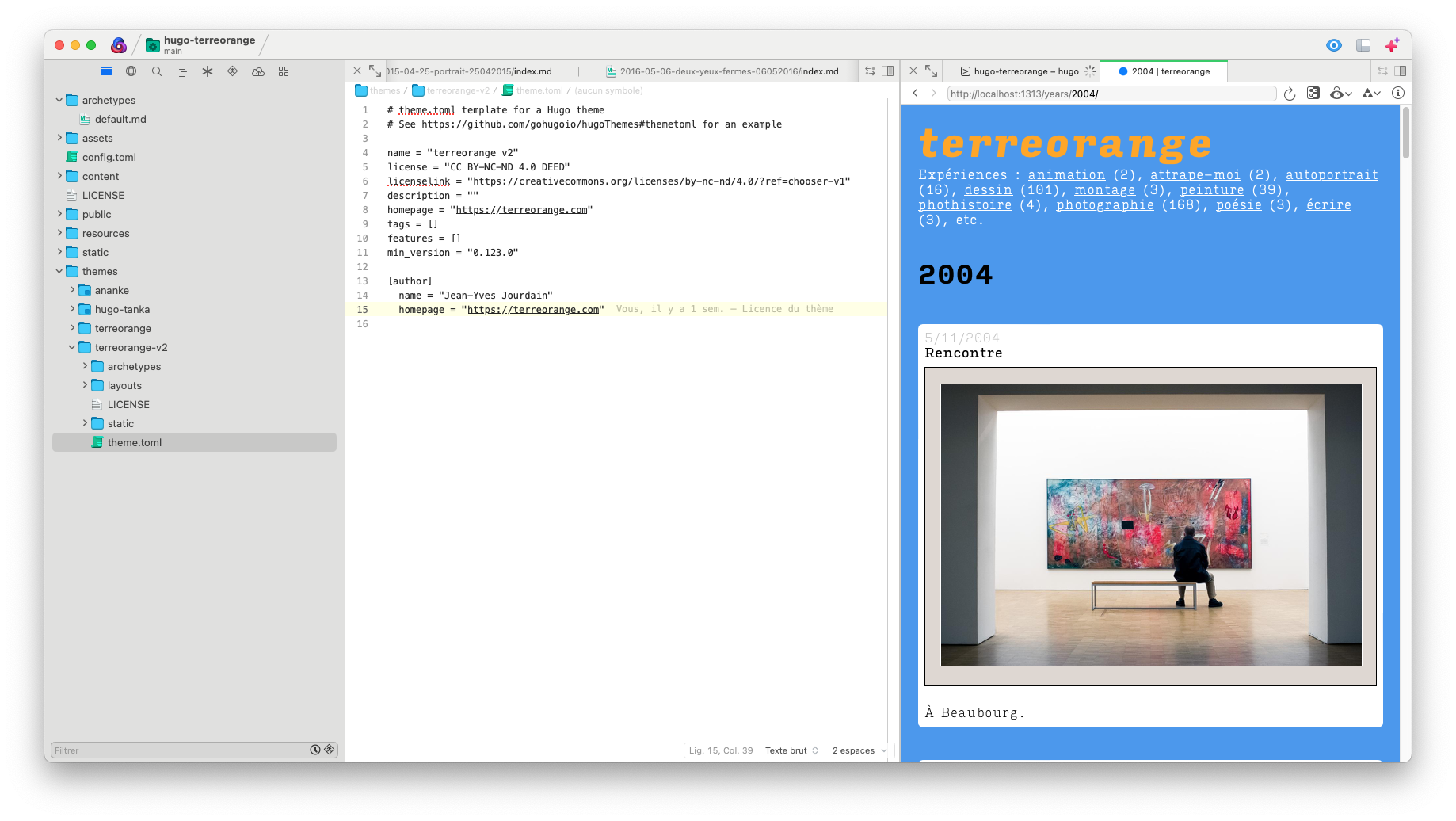This screenshot has width=1456, height=821.
Task: Open the 2 espaces indentation dropdown
Action: (x=859, y=750)
